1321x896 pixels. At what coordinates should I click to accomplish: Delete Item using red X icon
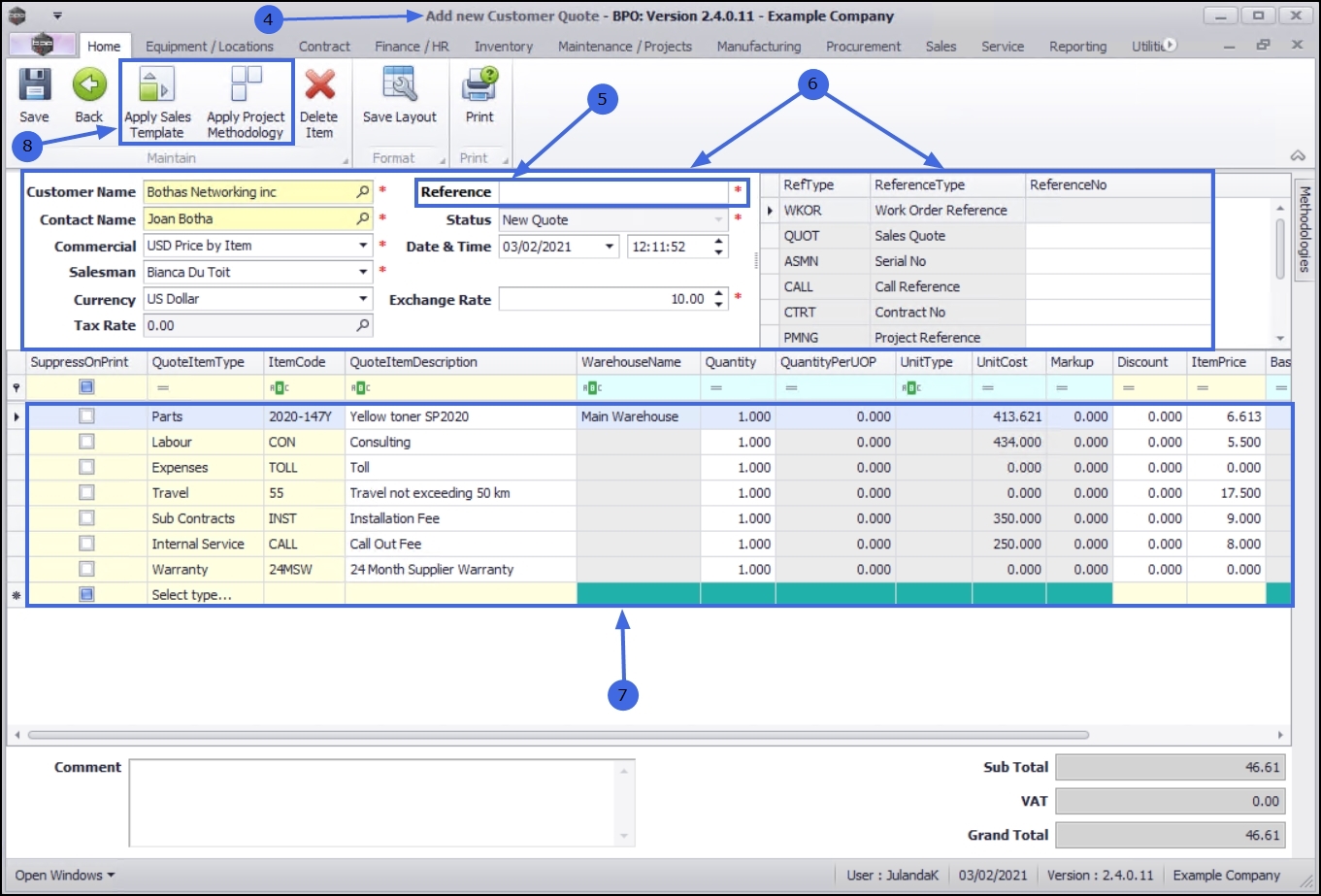(319, 86)
